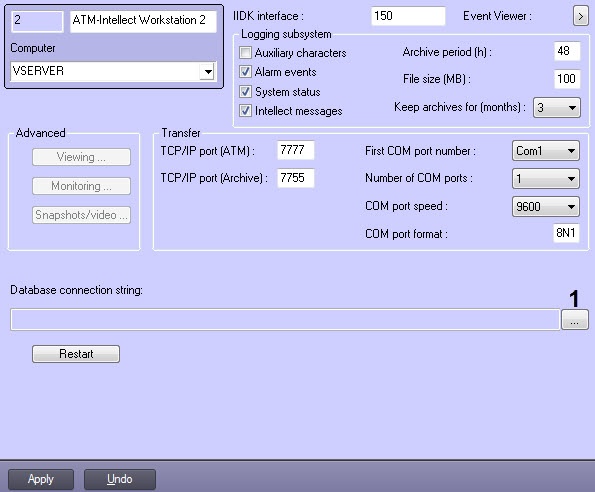Viewport: 595px width, 492px height.
Task: Click the TCP/IP port (ATM) field
Action: click(296, 150)
